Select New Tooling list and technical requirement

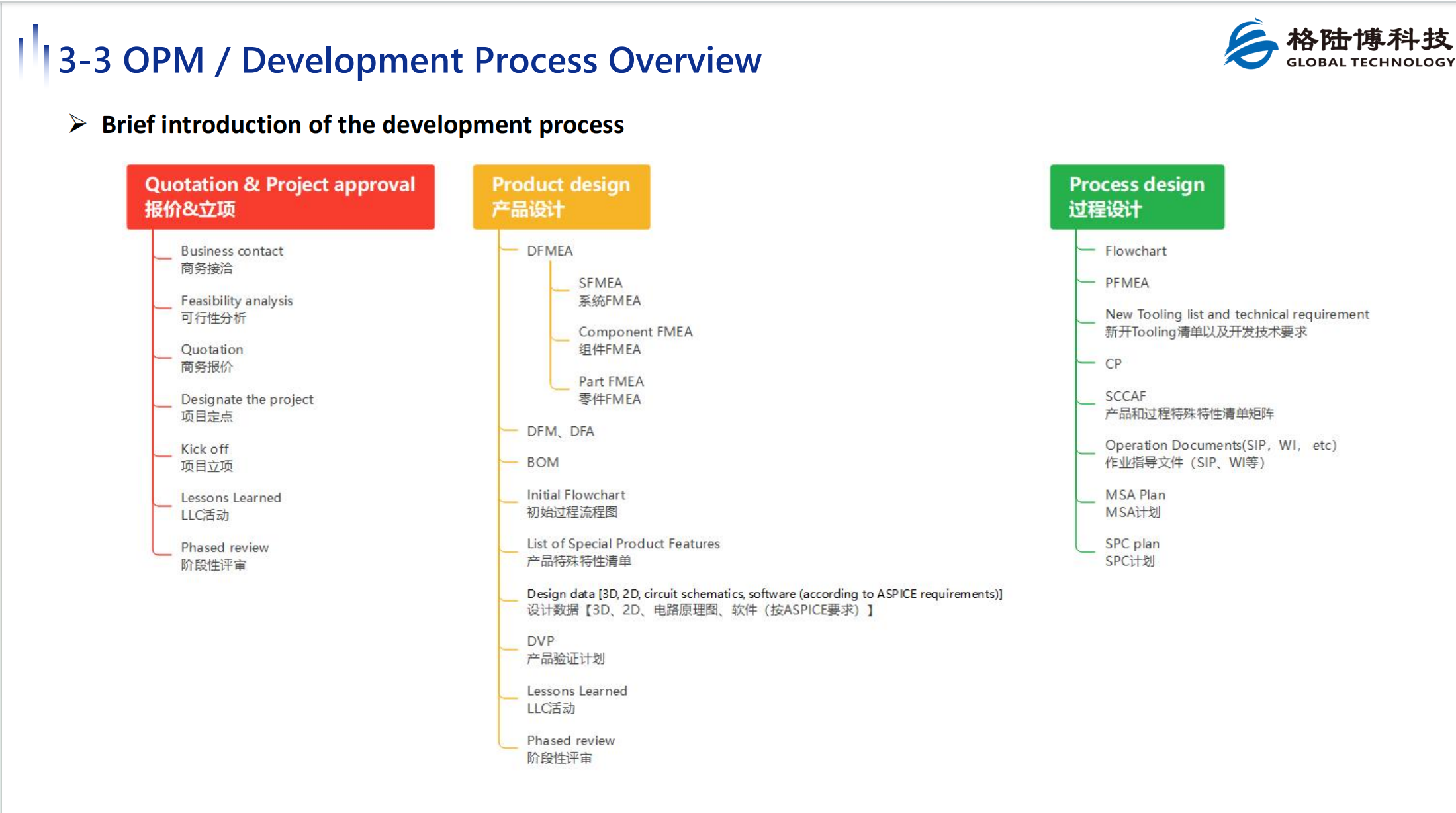1237,323
